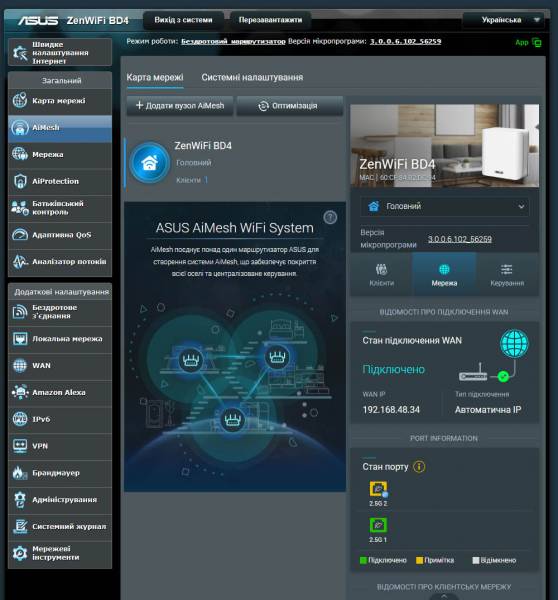Viewport: 558px width, 600px height.
Task: Click the yellow 2.5G 2 port icon
Action: click(x=378, y=489)
